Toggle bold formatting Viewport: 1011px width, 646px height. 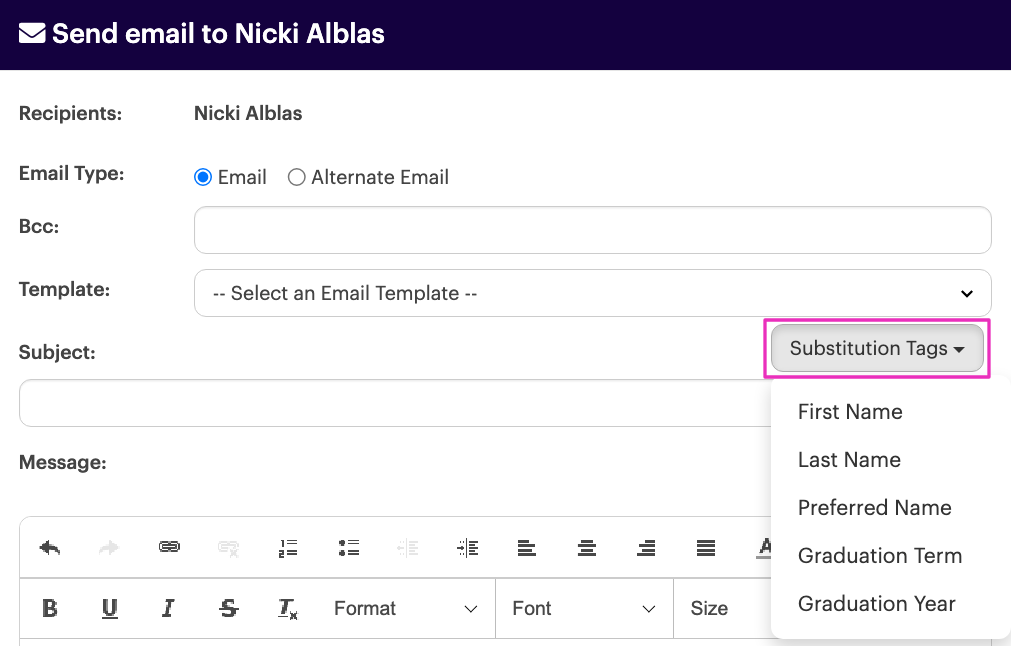click(50, 608)
